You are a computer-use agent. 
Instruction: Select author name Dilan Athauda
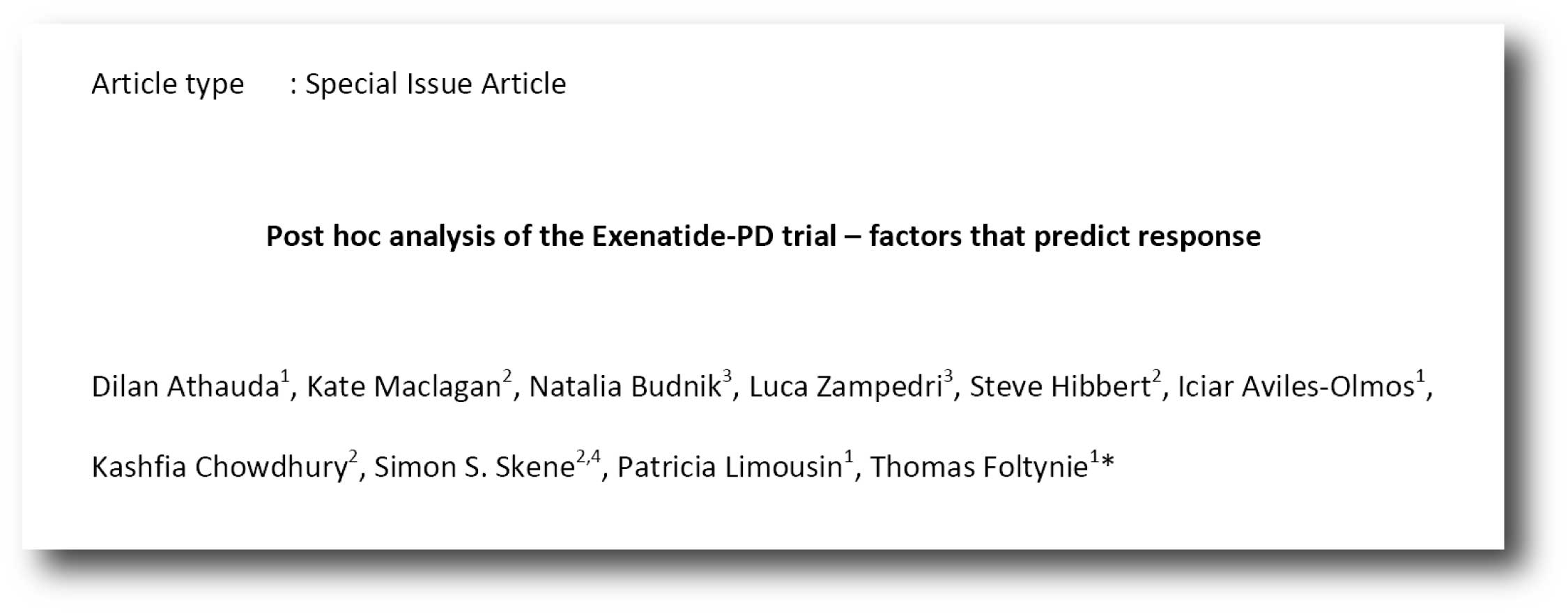tap(185, 387)
